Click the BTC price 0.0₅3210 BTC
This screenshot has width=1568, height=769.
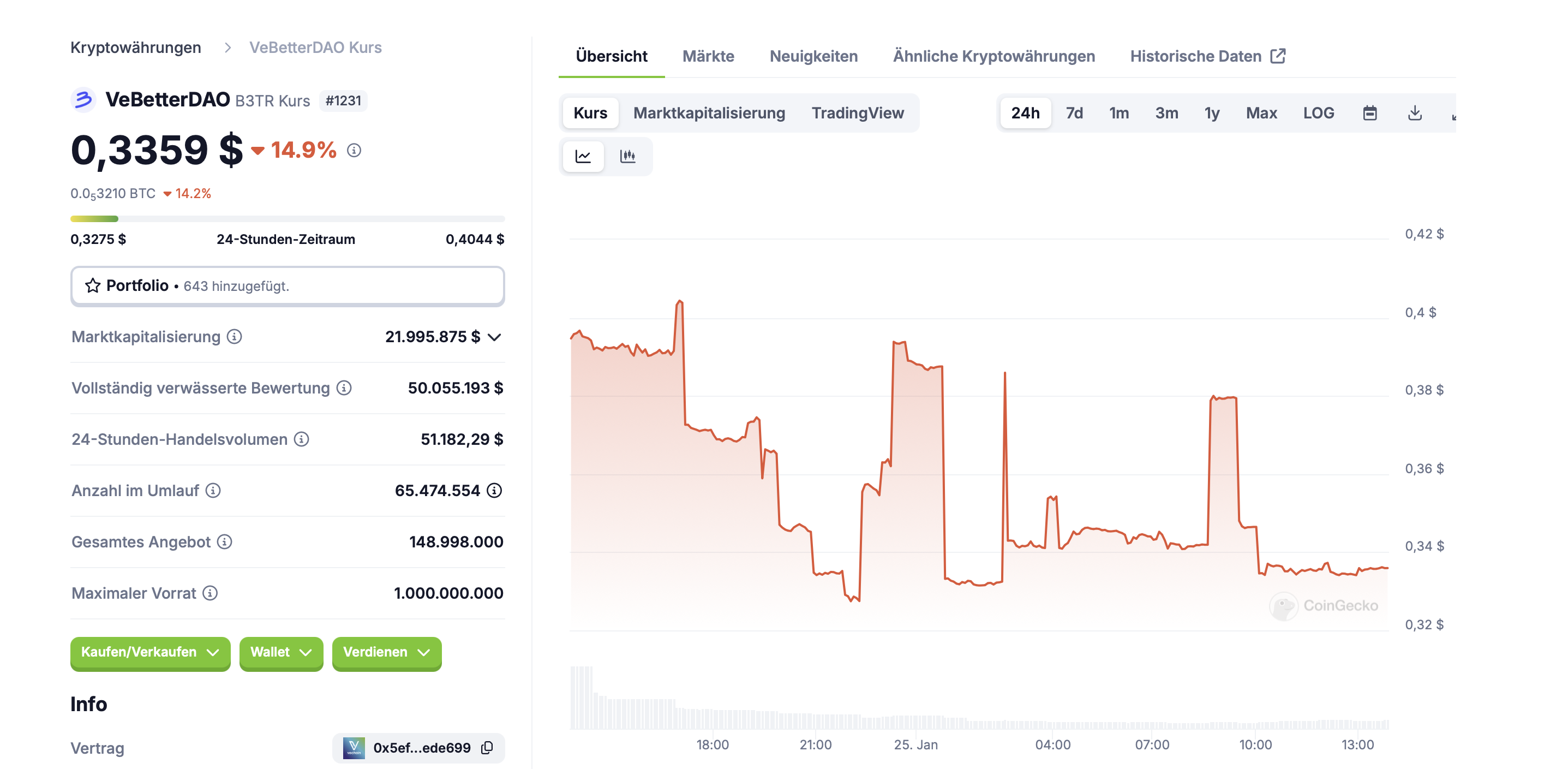pos(113,194)
